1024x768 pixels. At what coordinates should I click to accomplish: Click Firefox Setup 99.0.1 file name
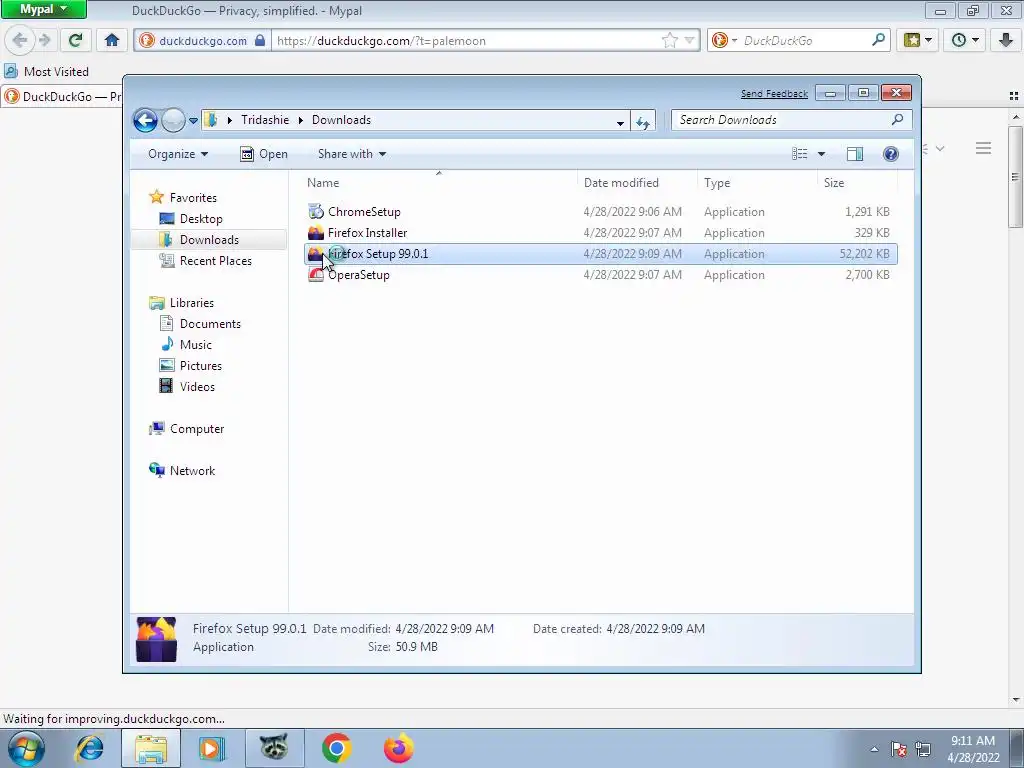[x=378, y=254]
